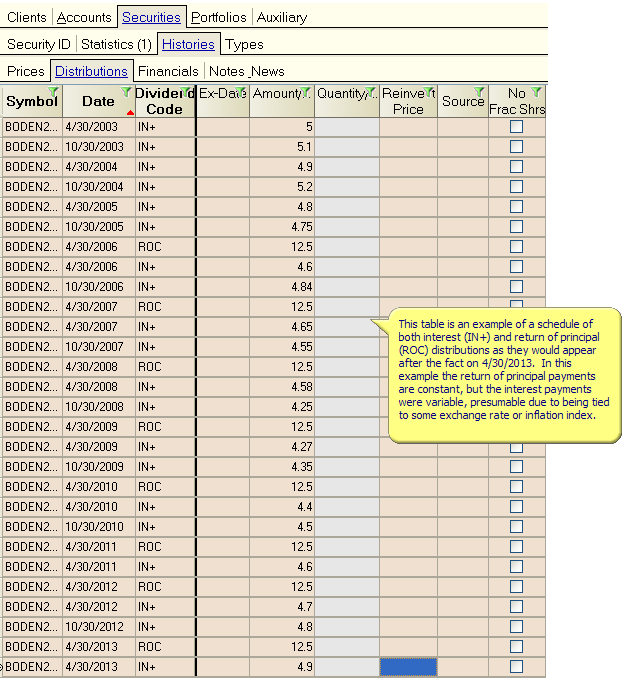Select the Financials tab

pyautogui.click(x=168, y=71)
